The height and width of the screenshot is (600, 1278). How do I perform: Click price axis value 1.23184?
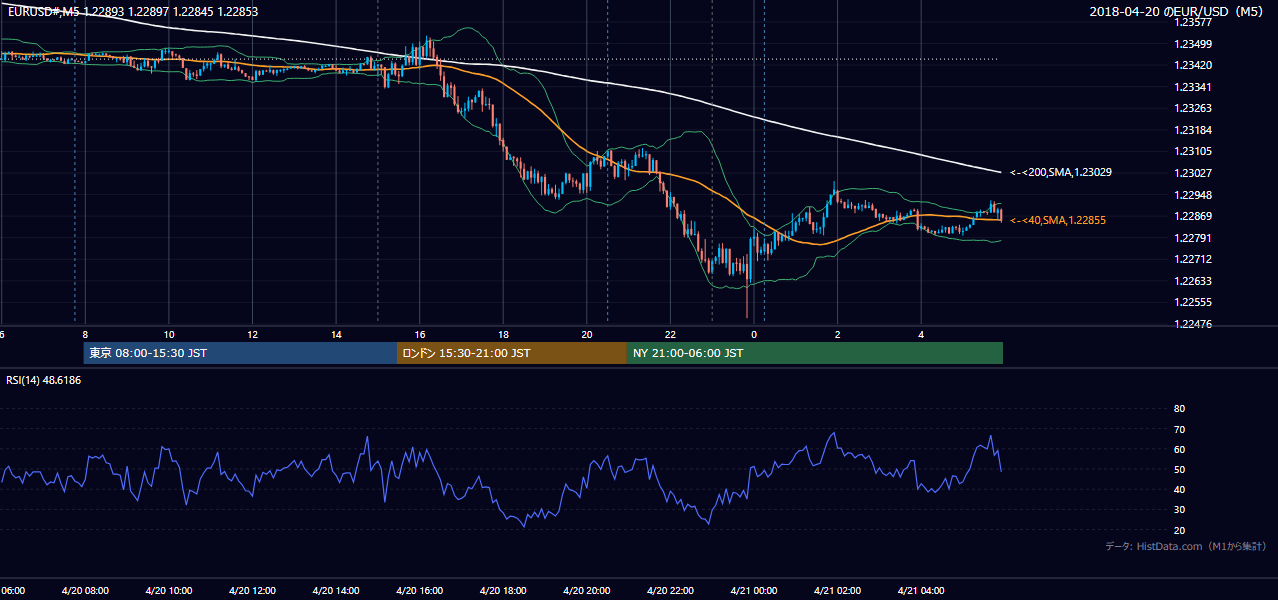(x=1194, y=130)
